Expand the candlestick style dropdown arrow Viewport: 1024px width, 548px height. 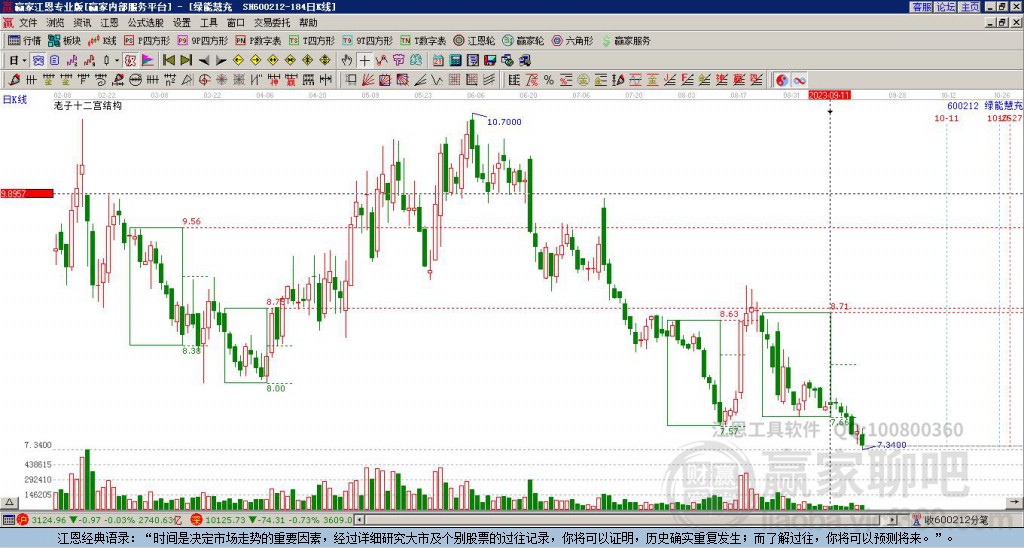click(x=117, y=60)
